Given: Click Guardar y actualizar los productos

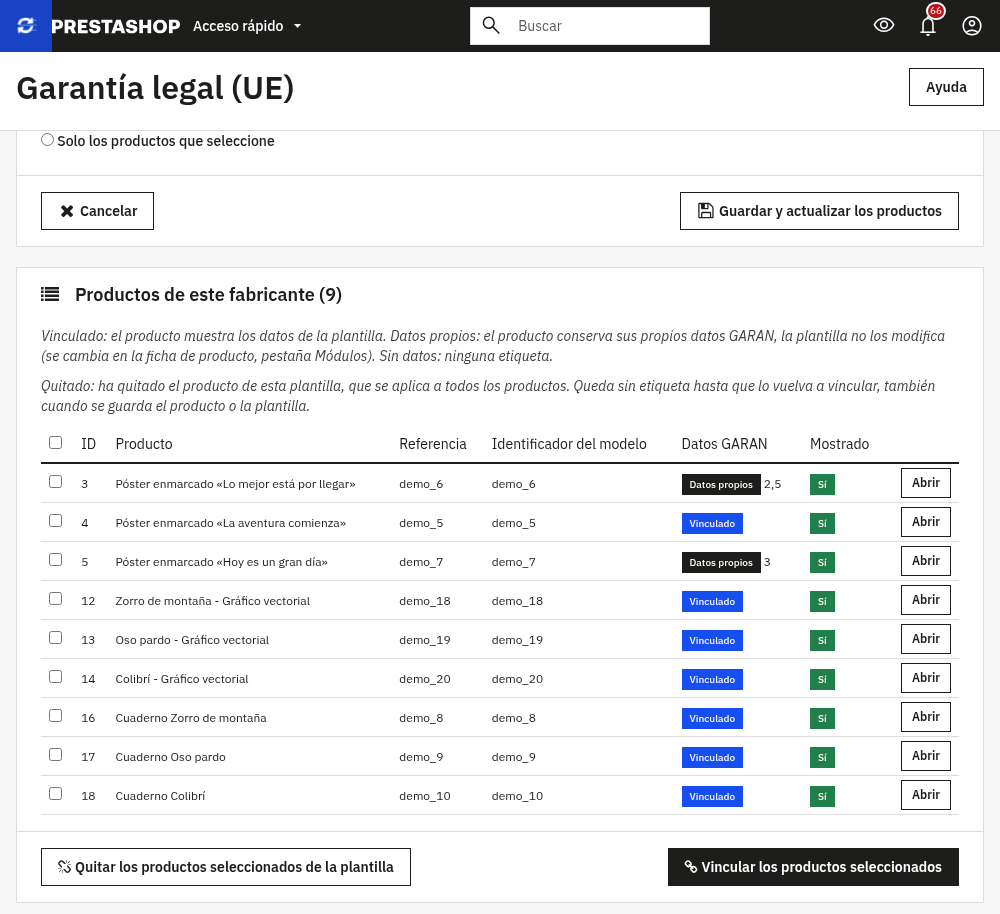Looking at the screenshot, I should 819,211.
